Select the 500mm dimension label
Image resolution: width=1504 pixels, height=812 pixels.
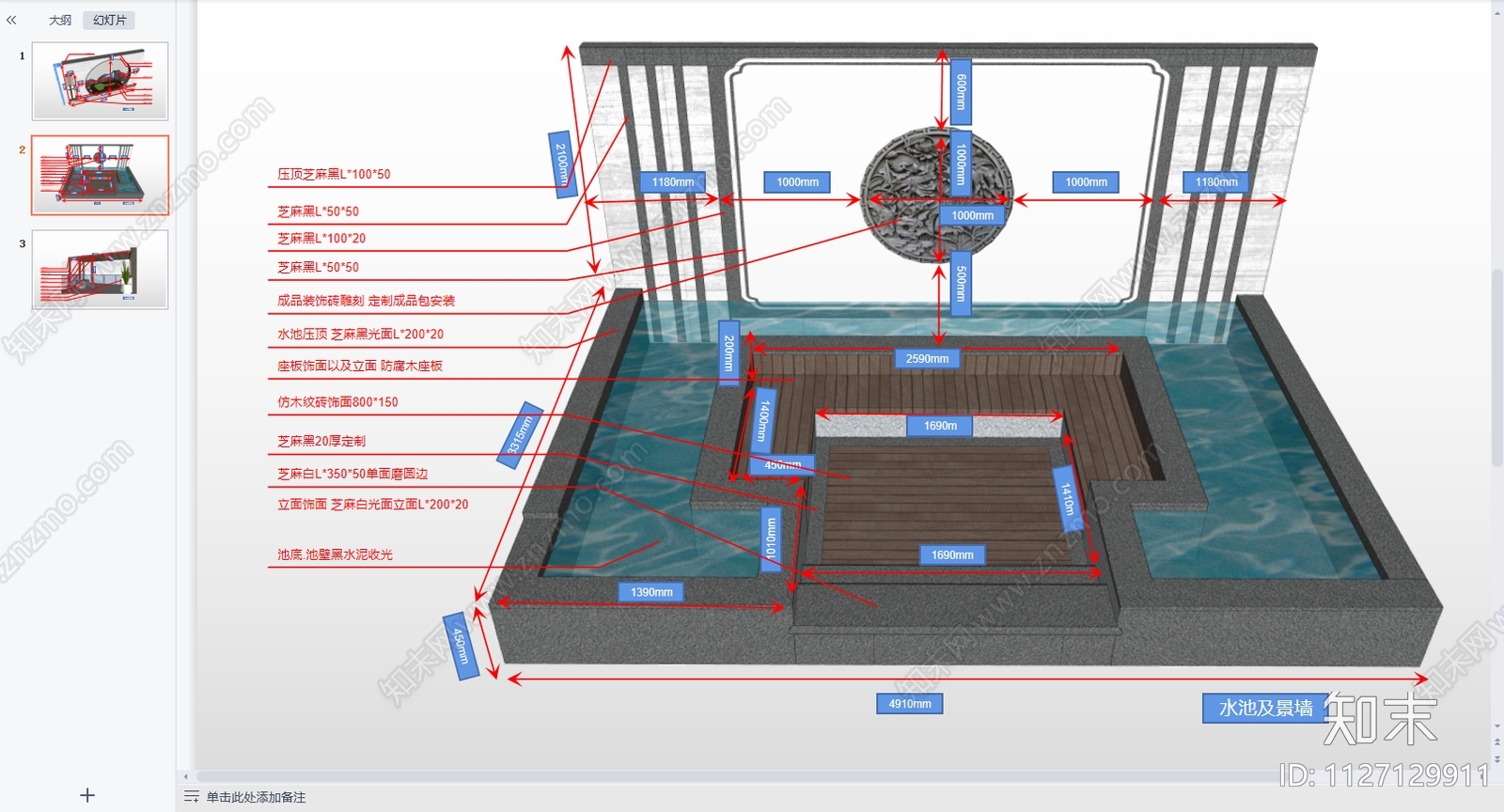point(961,283)
